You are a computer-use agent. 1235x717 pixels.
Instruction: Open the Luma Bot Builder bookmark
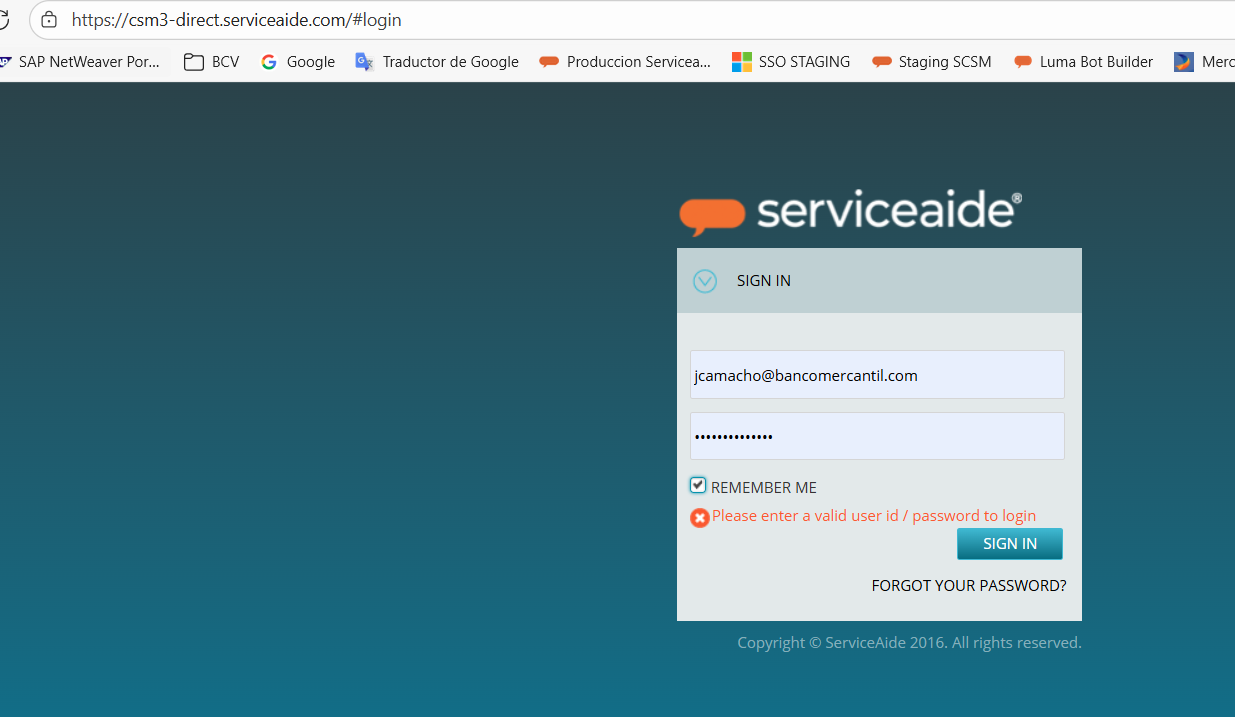click(1084, 62)
